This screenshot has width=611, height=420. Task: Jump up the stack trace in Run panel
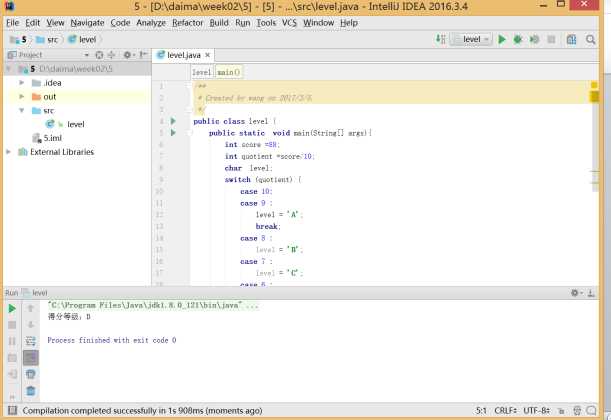pos(30,309)
